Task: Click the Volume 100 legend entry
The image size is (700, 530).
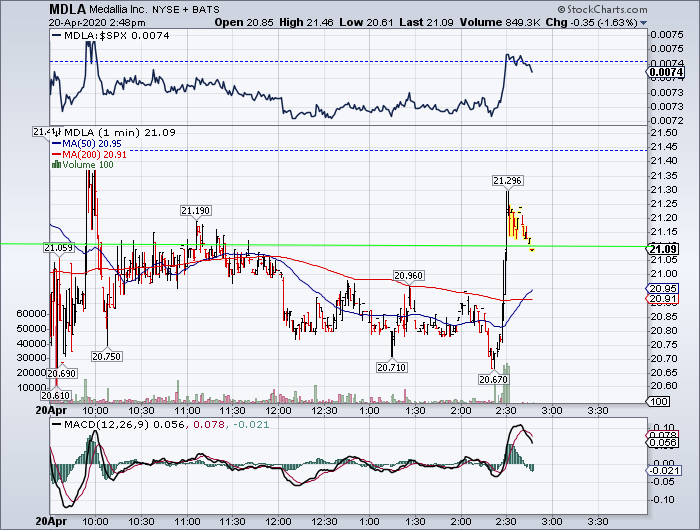Action: (x=83, y=165)
